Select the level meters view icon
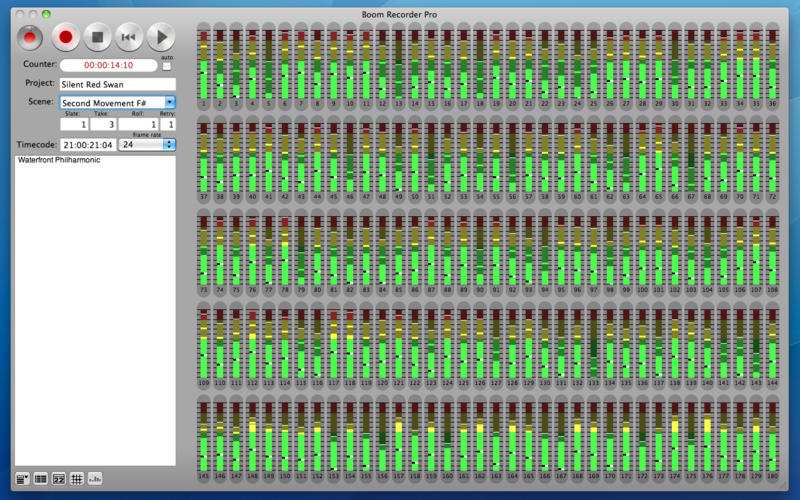Screen dimensions: 800x500 point(96,479)
